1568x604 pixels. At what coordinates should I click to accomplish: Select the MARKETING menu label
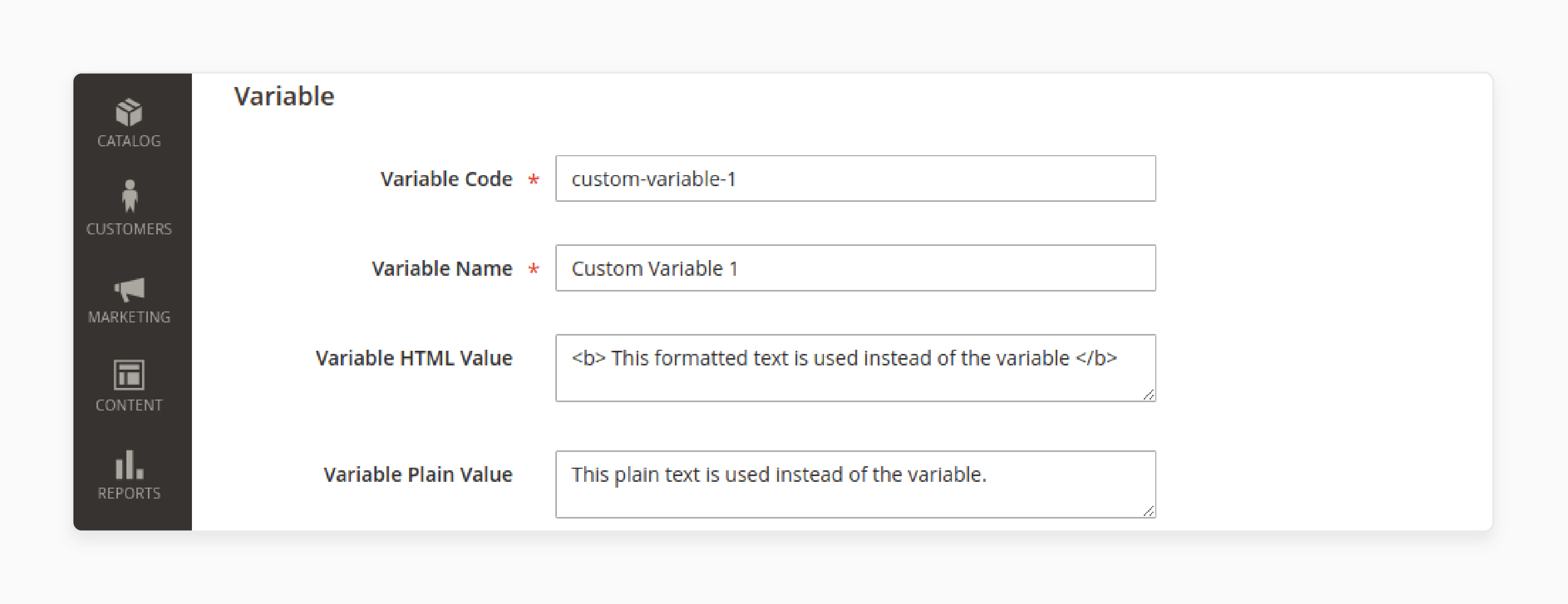coord(129,317)
